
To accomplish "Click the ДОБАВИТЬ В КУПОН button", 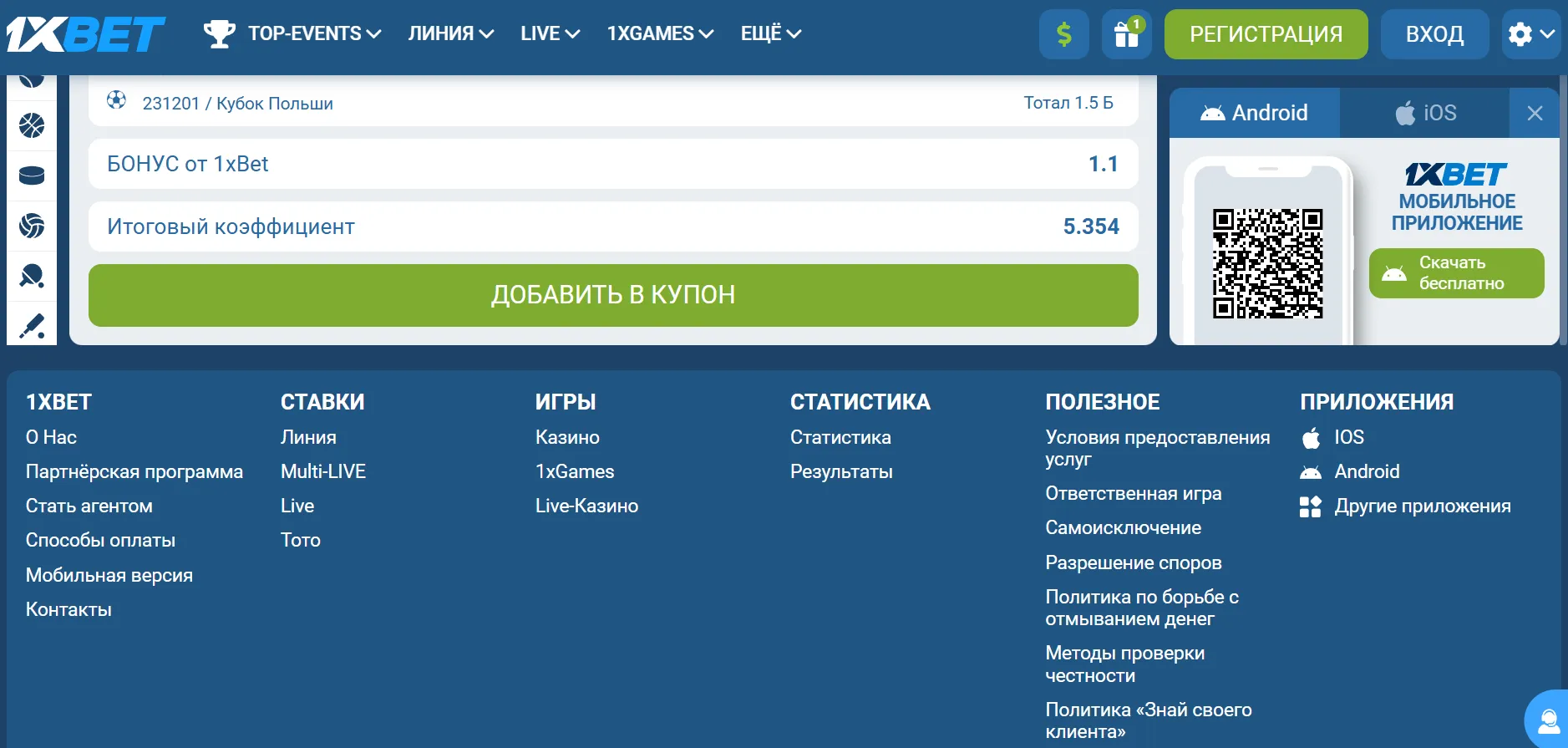I will [x=613, y=295].
